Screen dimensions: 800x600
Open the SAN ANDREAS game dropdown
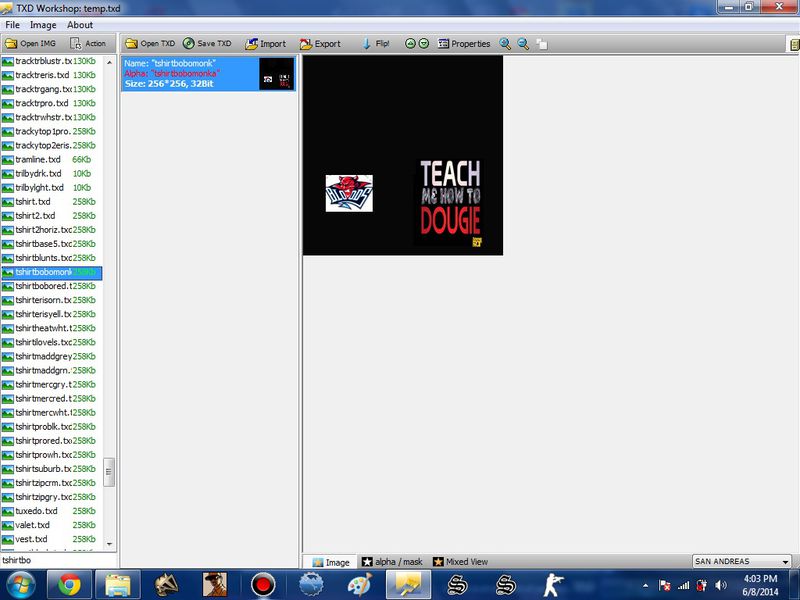(x=742, y=561)
